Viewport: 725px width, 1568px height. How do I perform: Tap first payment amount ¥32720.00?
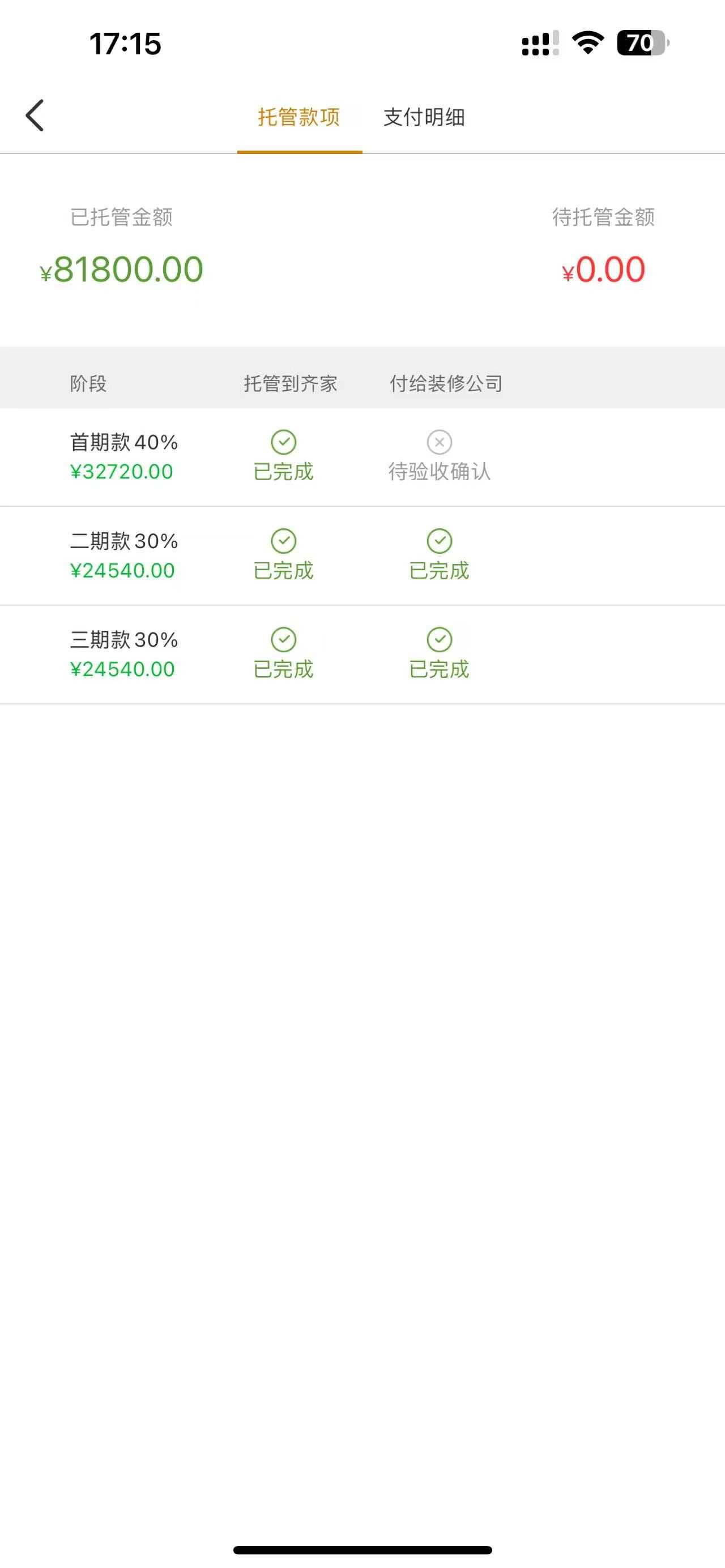tap(122, 472)
